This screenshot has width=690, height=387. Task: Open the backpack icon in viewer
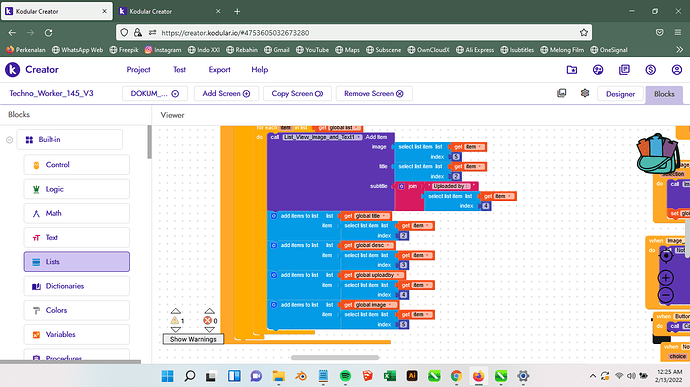(658, 154)
